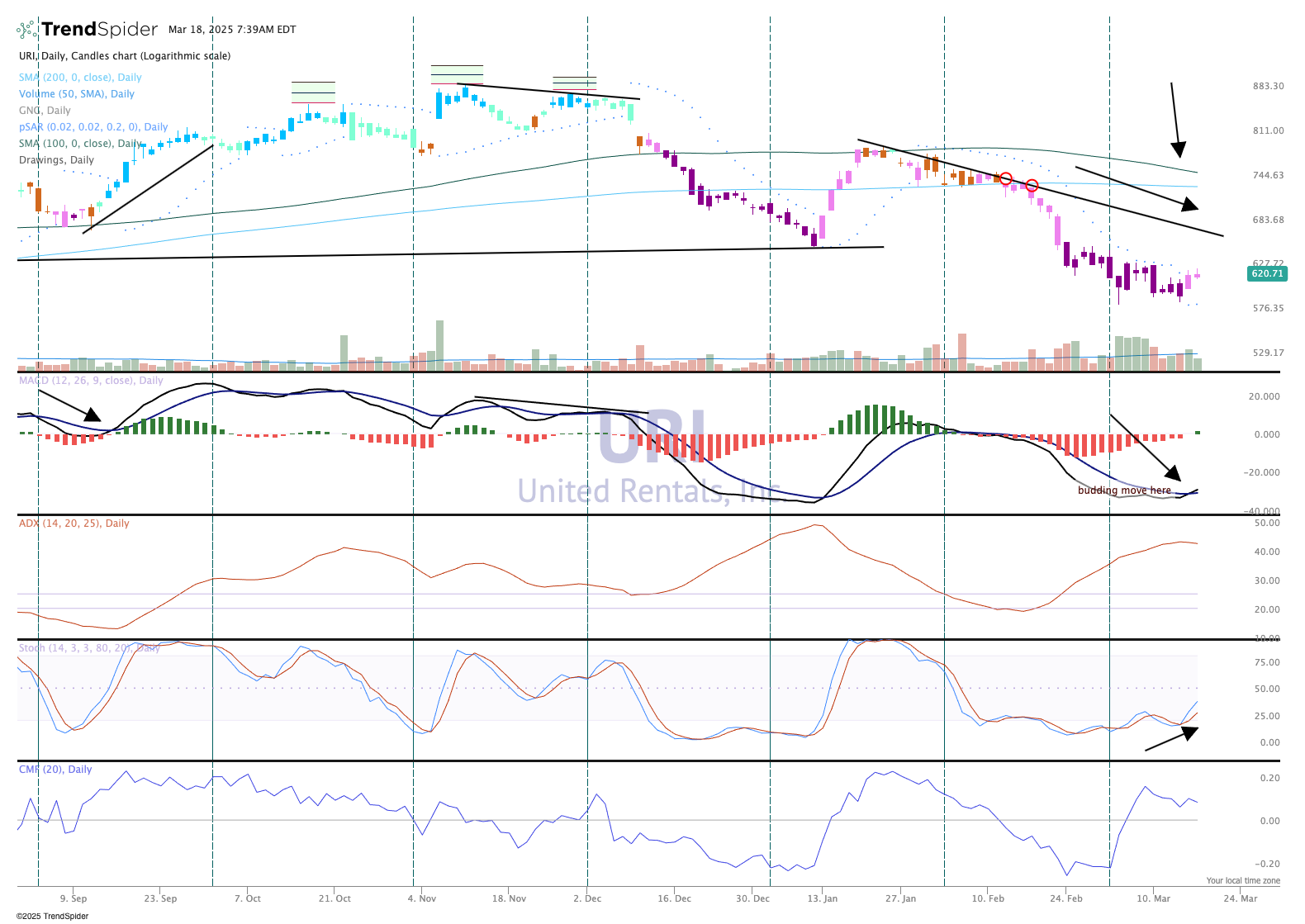Click the TrendSpider logo icon
Image resolution: width=1305 pixels, height=924 pixels.
tap(27, 30)
